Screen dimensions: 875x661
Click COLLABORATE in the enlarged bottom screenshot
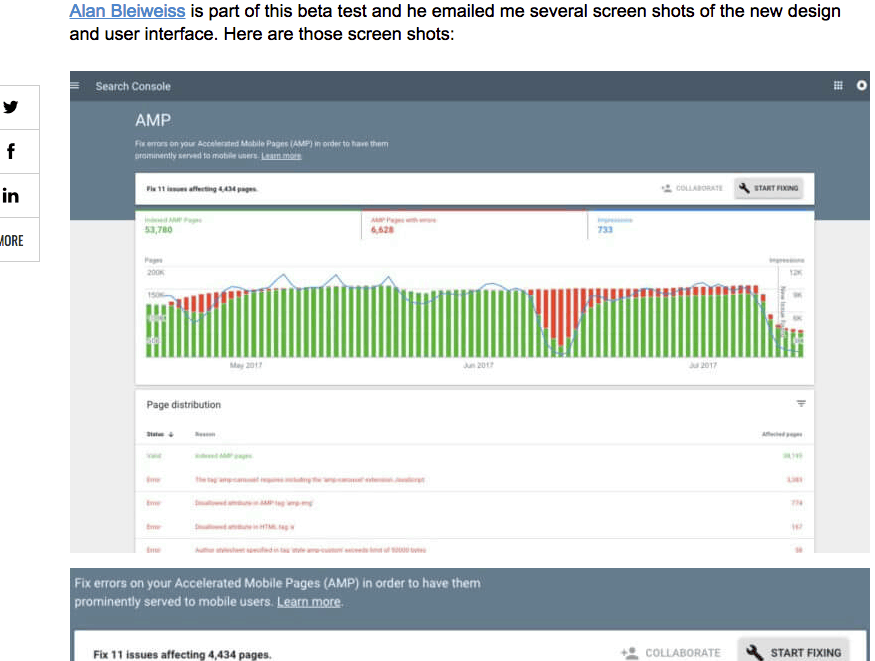point(671,653)
